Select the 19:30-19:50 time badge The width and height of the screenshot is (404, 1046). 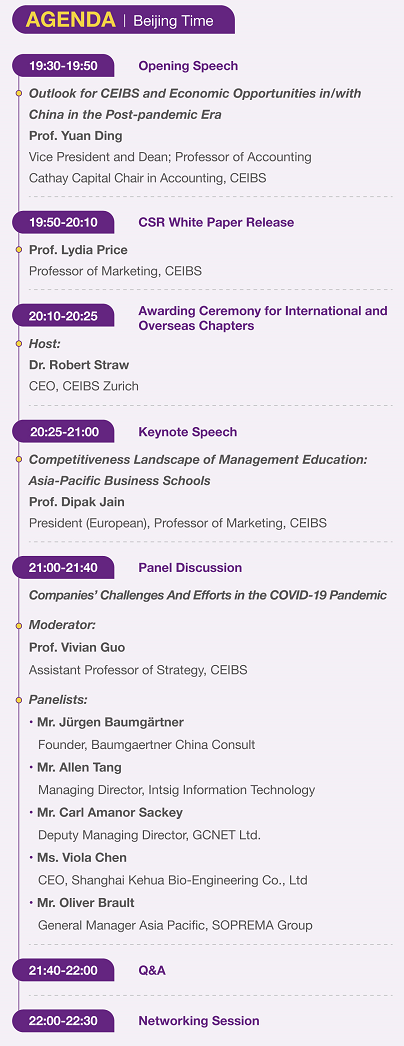[63, 65]
